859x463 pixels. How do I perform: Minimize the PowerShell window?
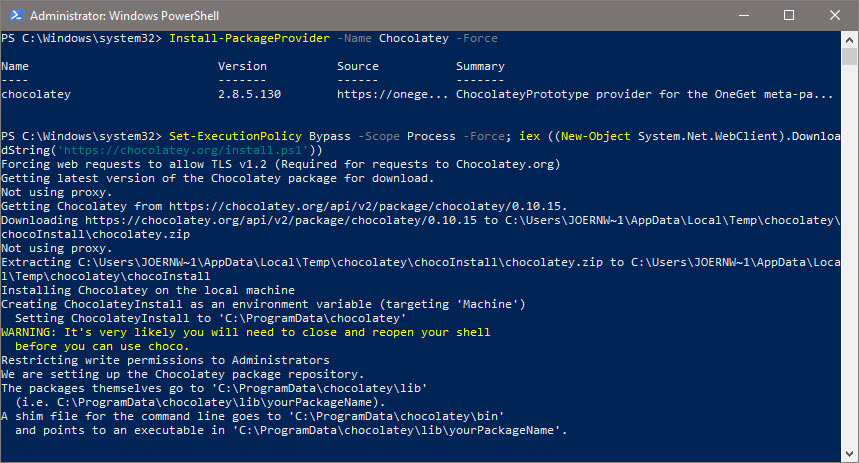point(743,15)
